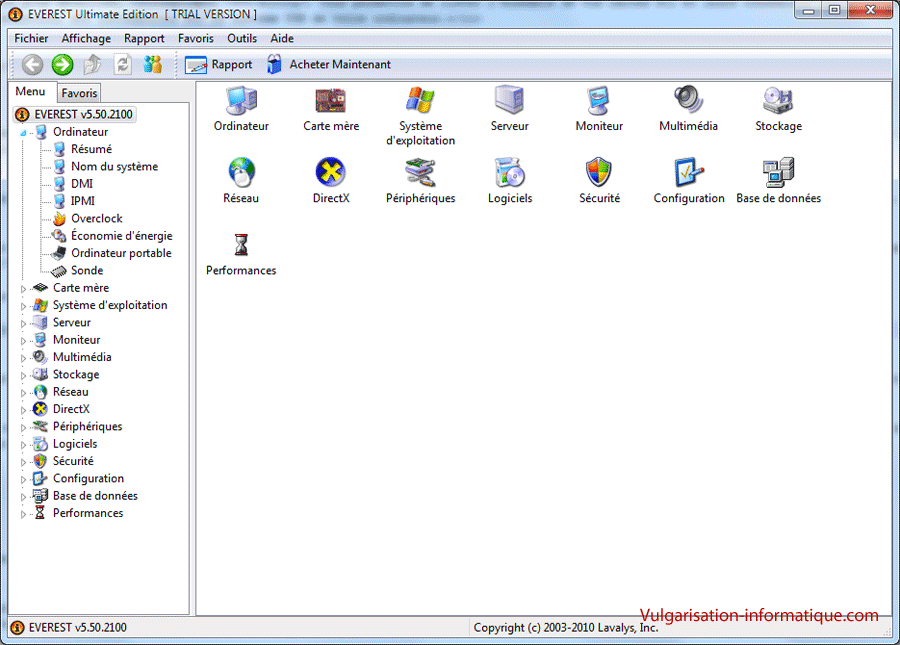This screenshot has height=645, width=900.
Task: Open the DirectX icon in main pane
Action: 331,172
